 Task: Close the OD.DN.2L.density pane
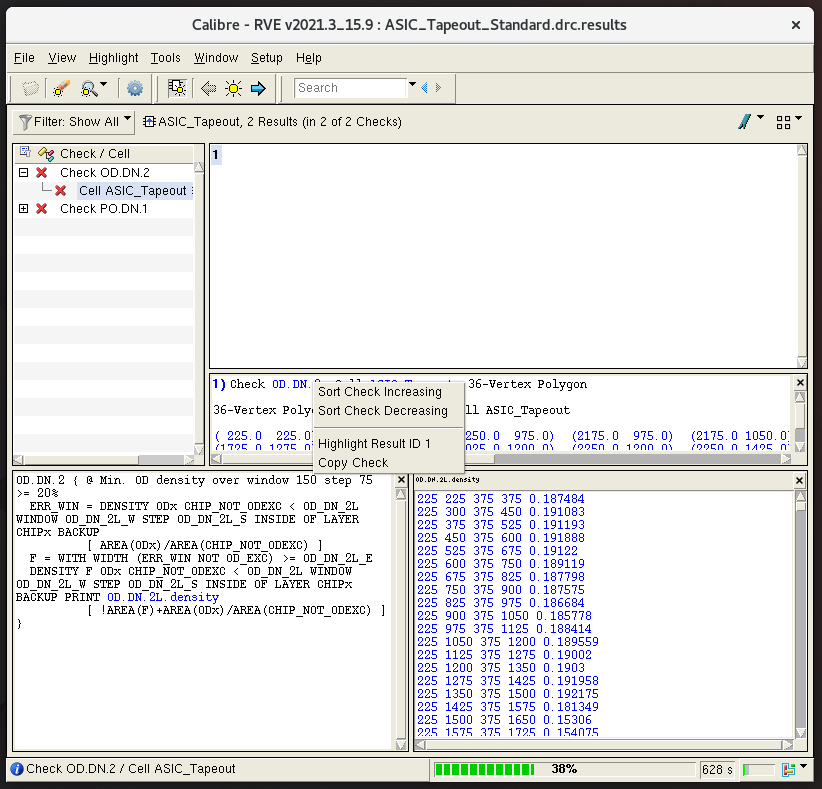pos(799,480)
